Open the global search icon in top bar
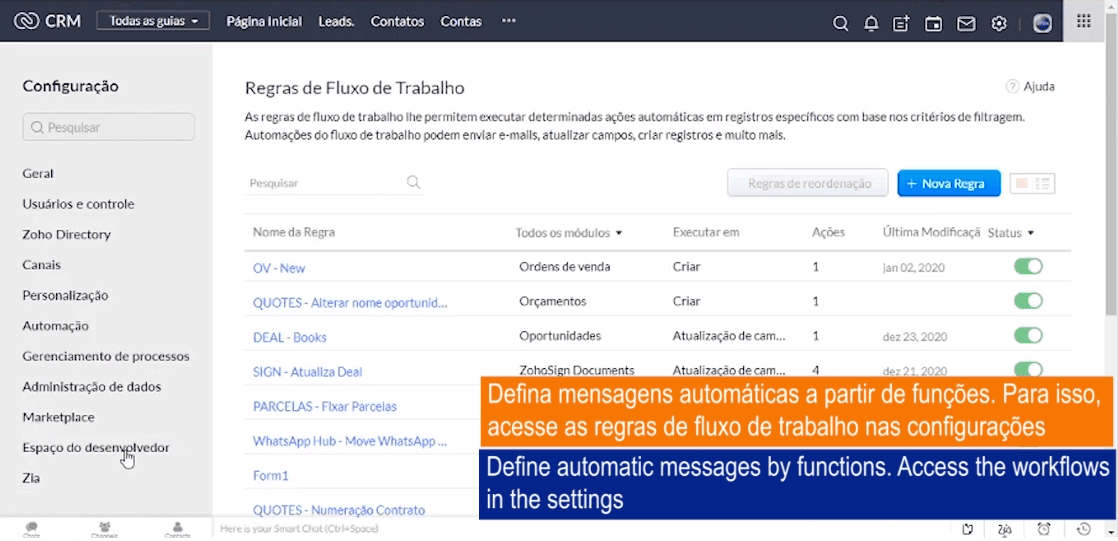The image size is (1118, 541). [841, 24]
